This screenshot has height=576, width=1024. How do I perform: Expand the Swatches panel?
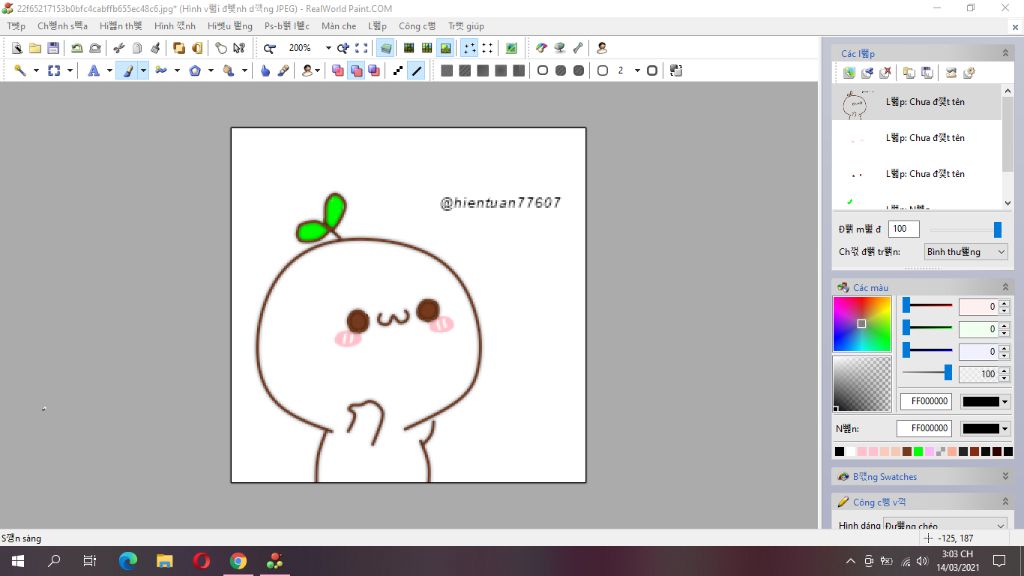tap(1005, 477)
